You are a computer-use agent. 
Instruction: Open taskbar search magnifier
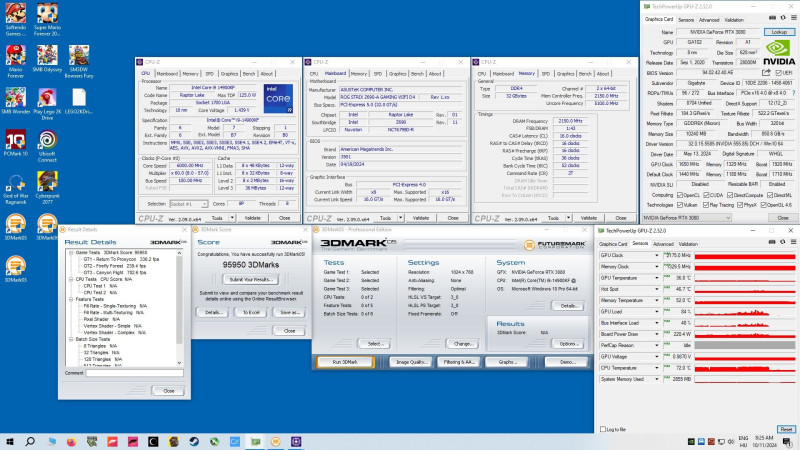point(30,441)
